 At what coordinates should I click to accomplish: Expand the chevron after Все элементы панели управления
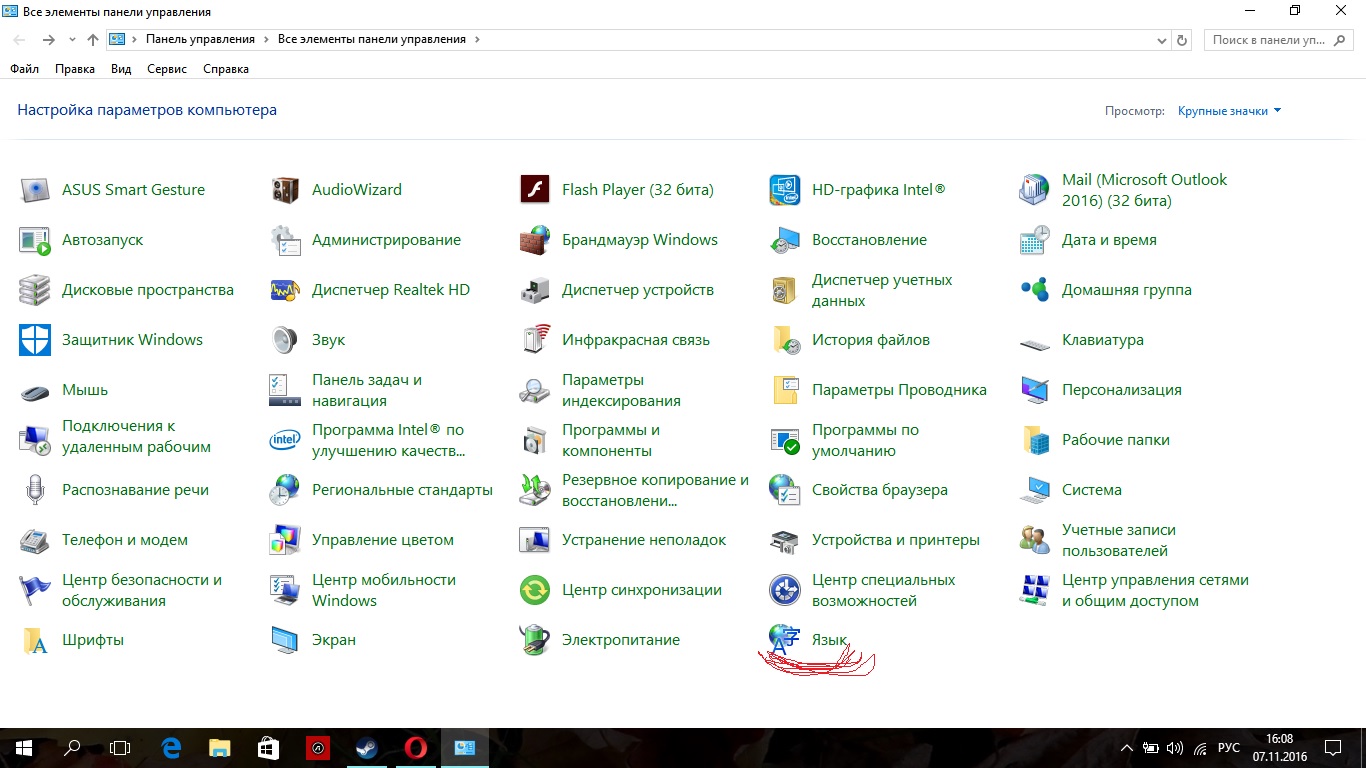(x=477, y=39)
